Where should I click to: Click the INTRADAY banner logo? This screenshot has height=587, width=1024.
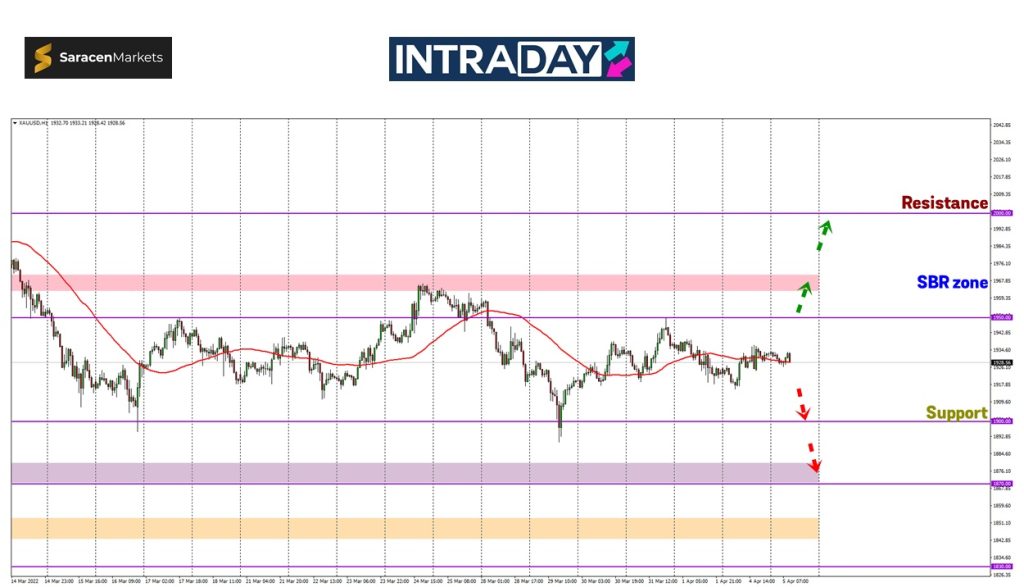[511, 59]
